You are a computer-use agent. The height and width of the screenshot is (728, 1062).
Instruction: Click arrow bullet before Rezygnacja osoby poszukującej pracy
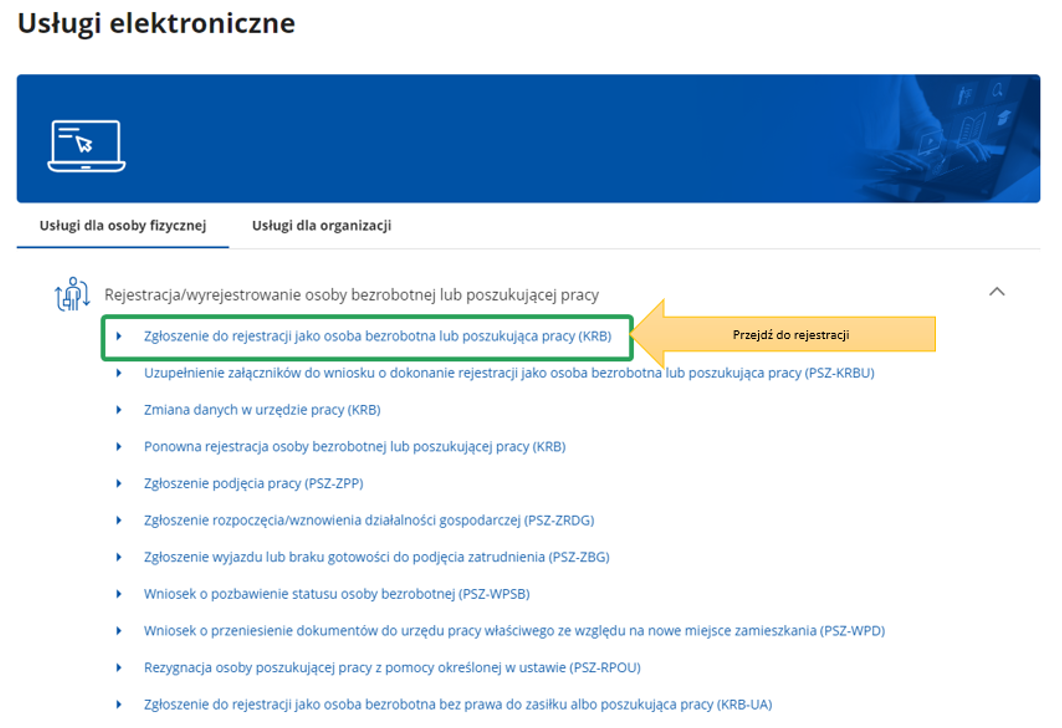(119, 668)
